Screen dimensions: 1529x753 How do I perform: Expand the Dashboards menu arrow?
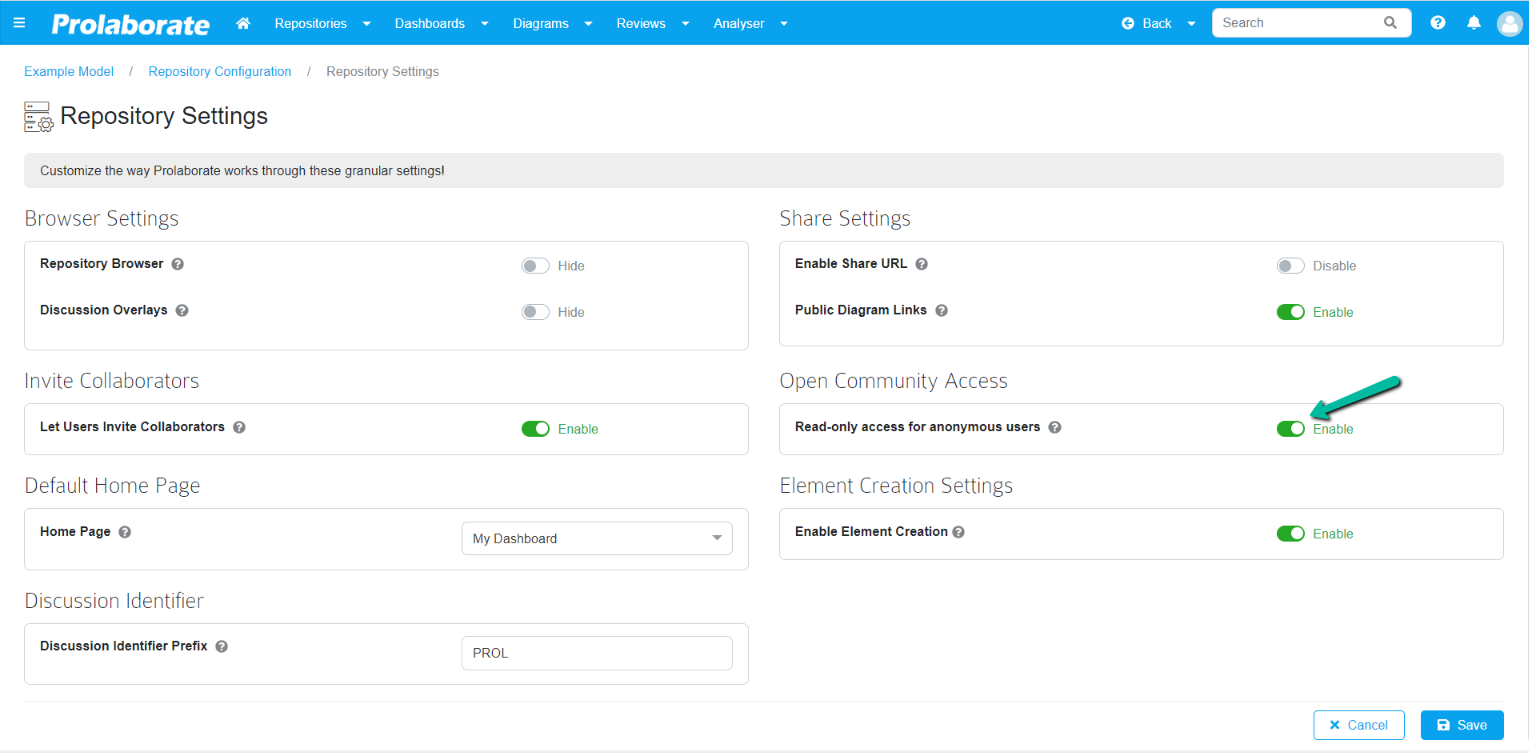click(485, 23)
